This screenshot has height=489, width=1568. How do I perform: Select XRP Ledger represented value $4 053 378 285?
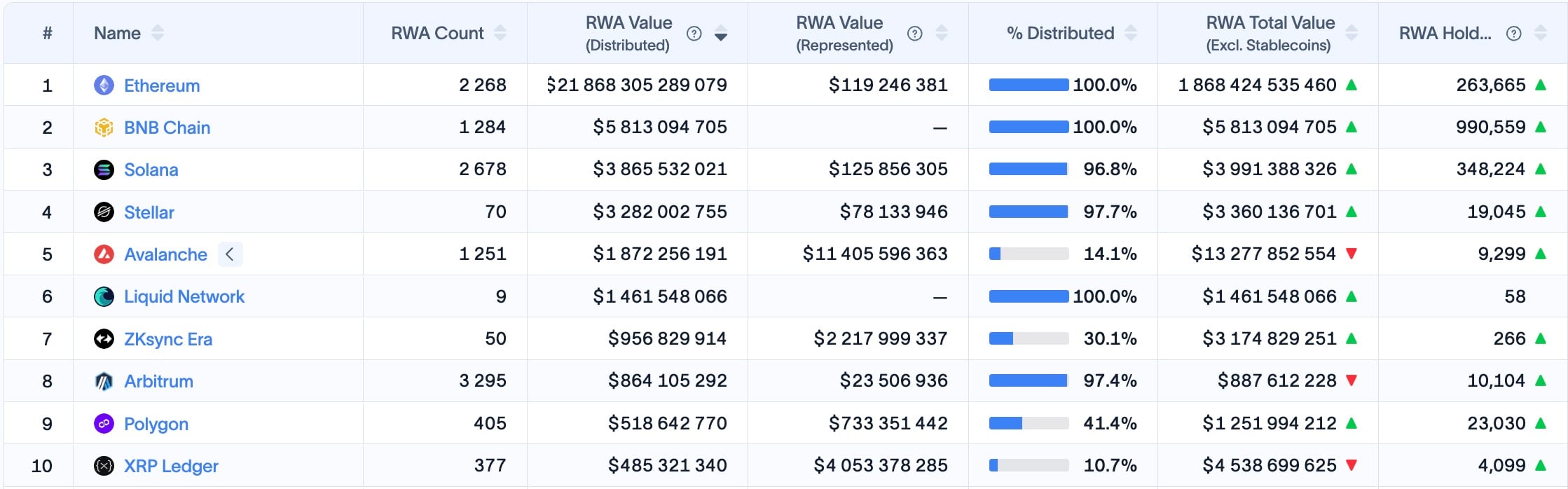pos(881,465)
